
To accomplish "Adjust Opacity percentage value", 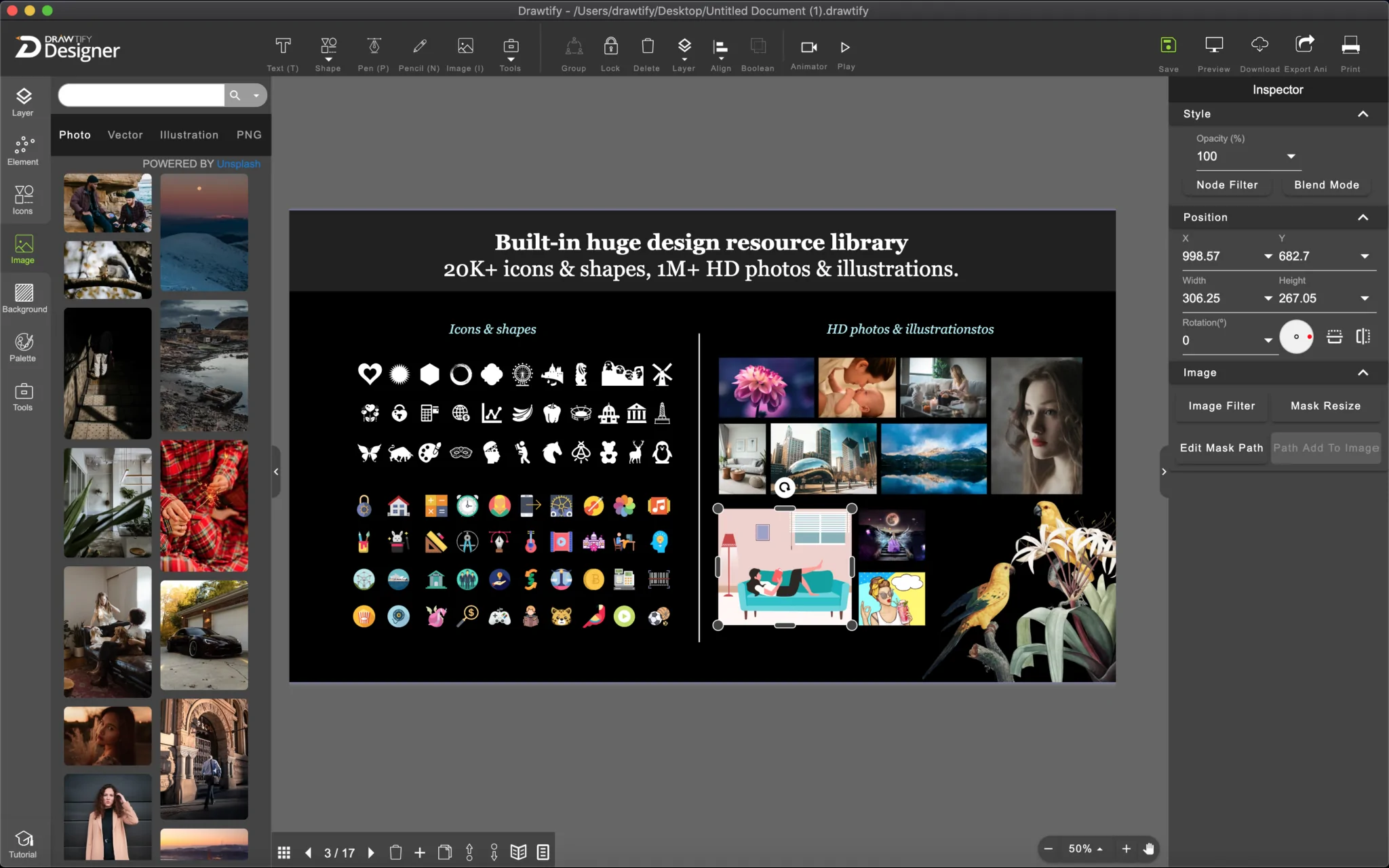I will (1230, 156).
